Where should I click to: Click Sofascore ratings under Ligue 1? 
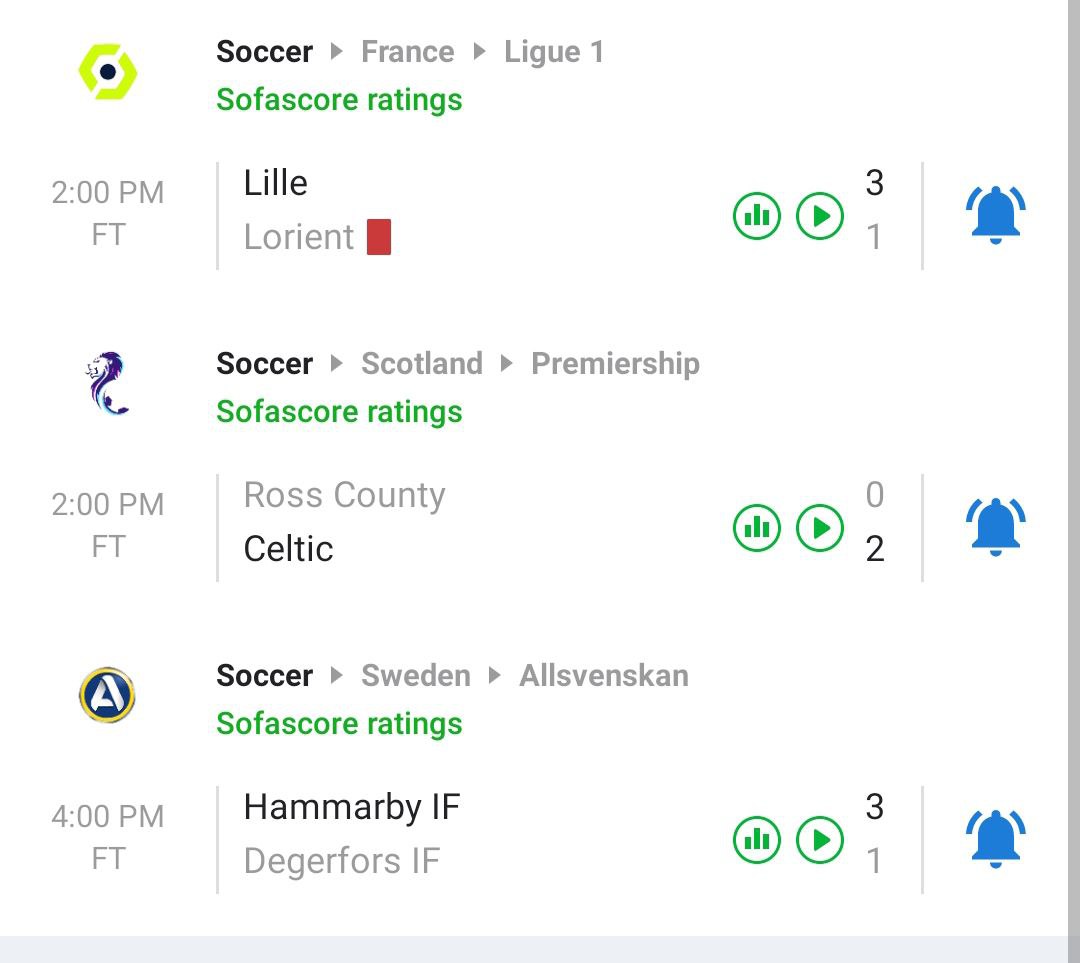tap(339, 100)
